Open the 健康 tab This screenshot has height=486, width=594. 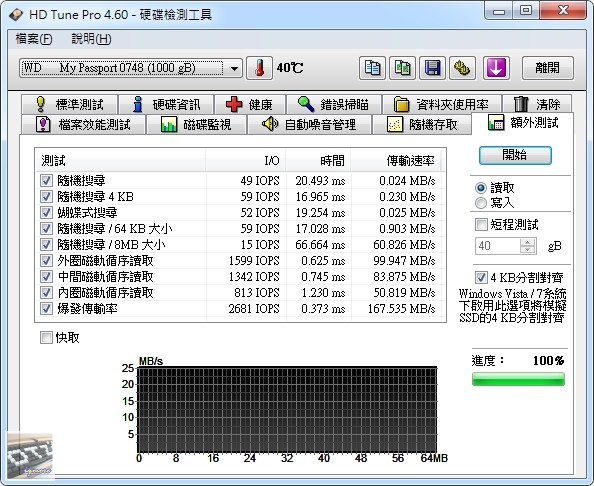250,104
